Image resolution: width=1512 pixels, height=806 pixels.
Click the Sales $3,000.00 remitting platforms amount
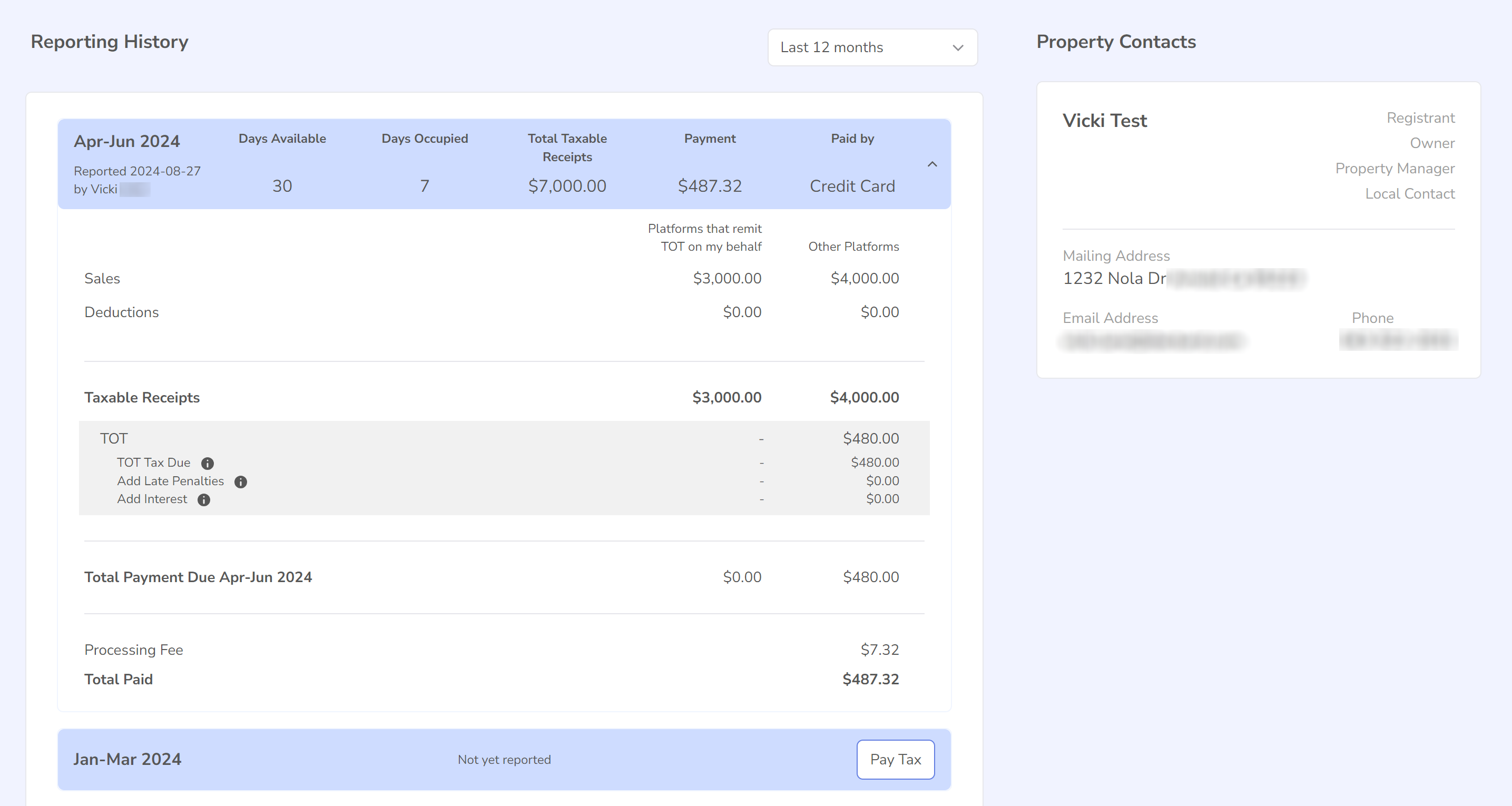727,278
